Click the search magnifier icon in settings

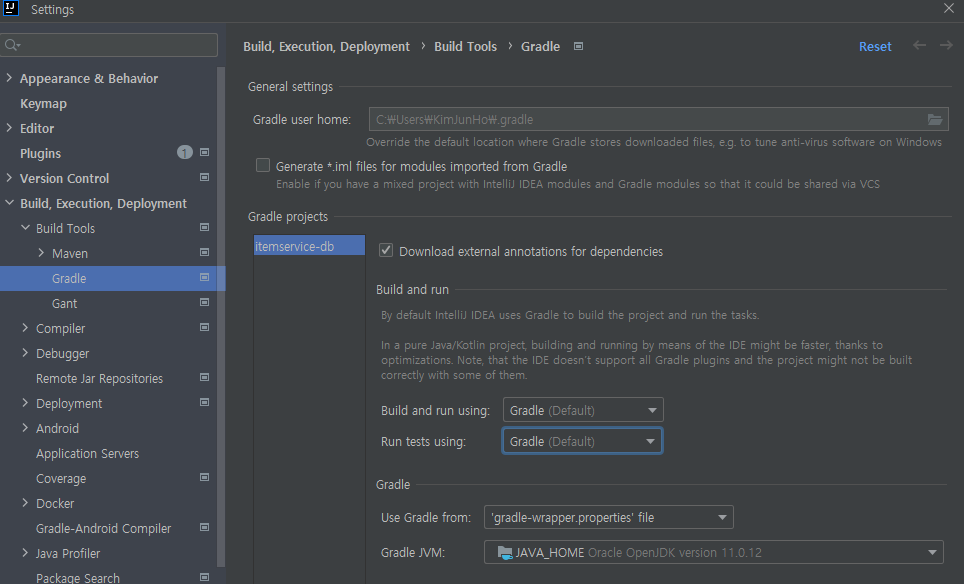point(12,45)
